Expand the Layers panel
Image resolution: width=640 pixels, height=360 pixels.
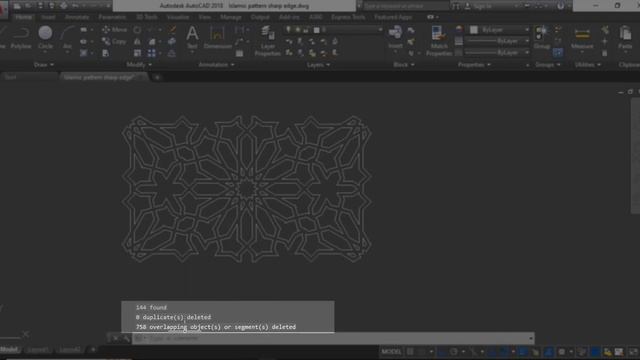[318, 65]
